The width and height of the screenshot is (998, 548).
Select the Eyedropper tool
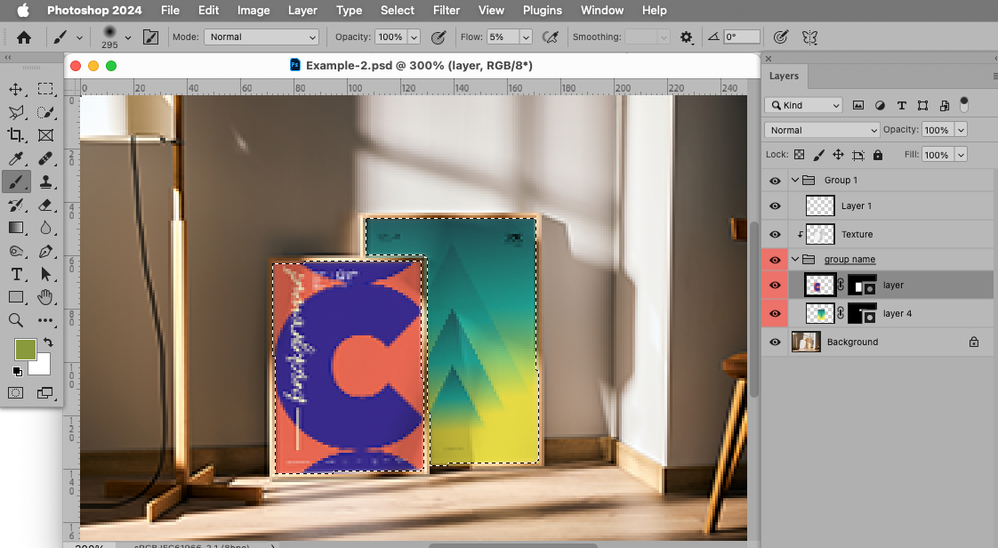tap(16, 158)
